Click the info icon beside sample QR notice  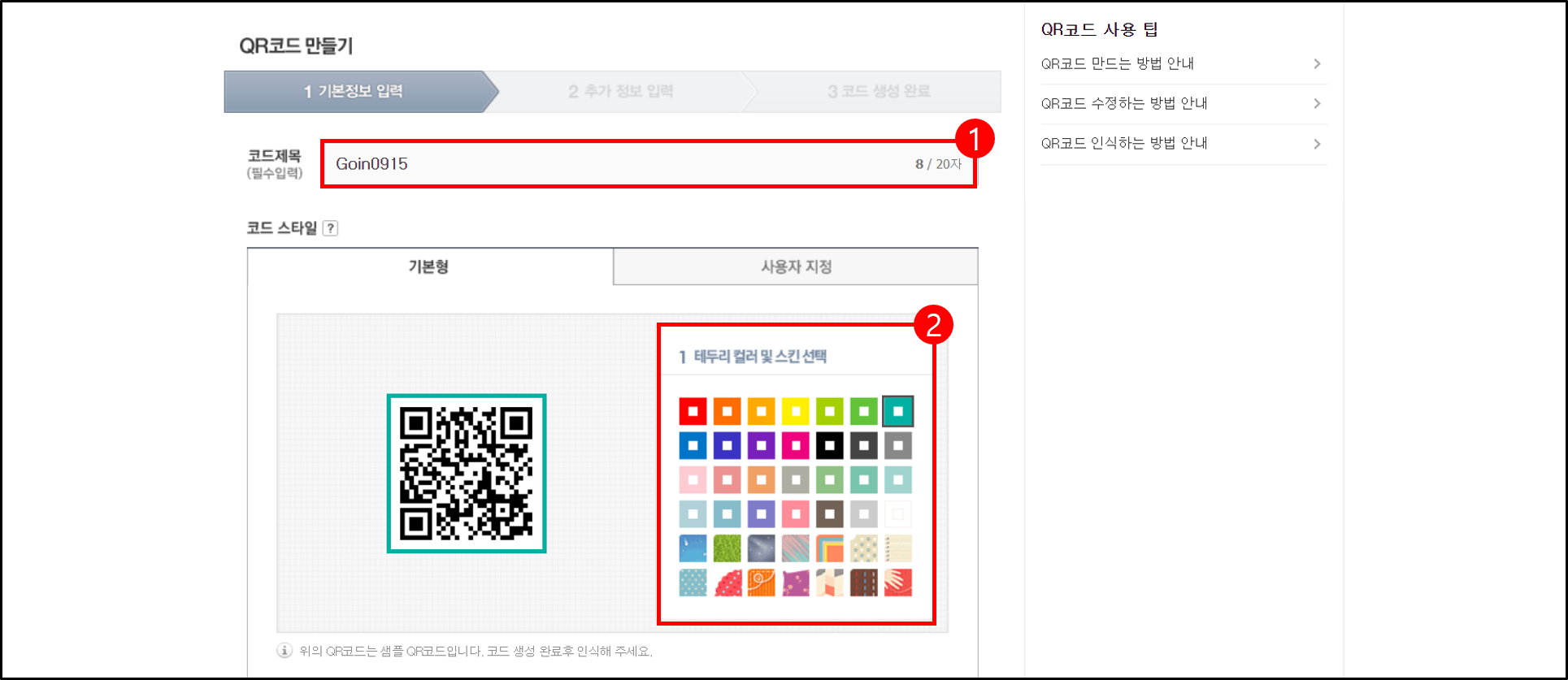coord(284,651)
